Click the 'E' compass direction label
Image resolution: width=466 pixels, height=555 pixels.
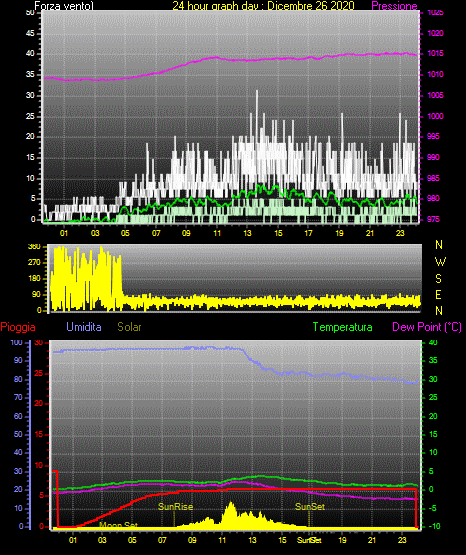(x=438, y=294)
